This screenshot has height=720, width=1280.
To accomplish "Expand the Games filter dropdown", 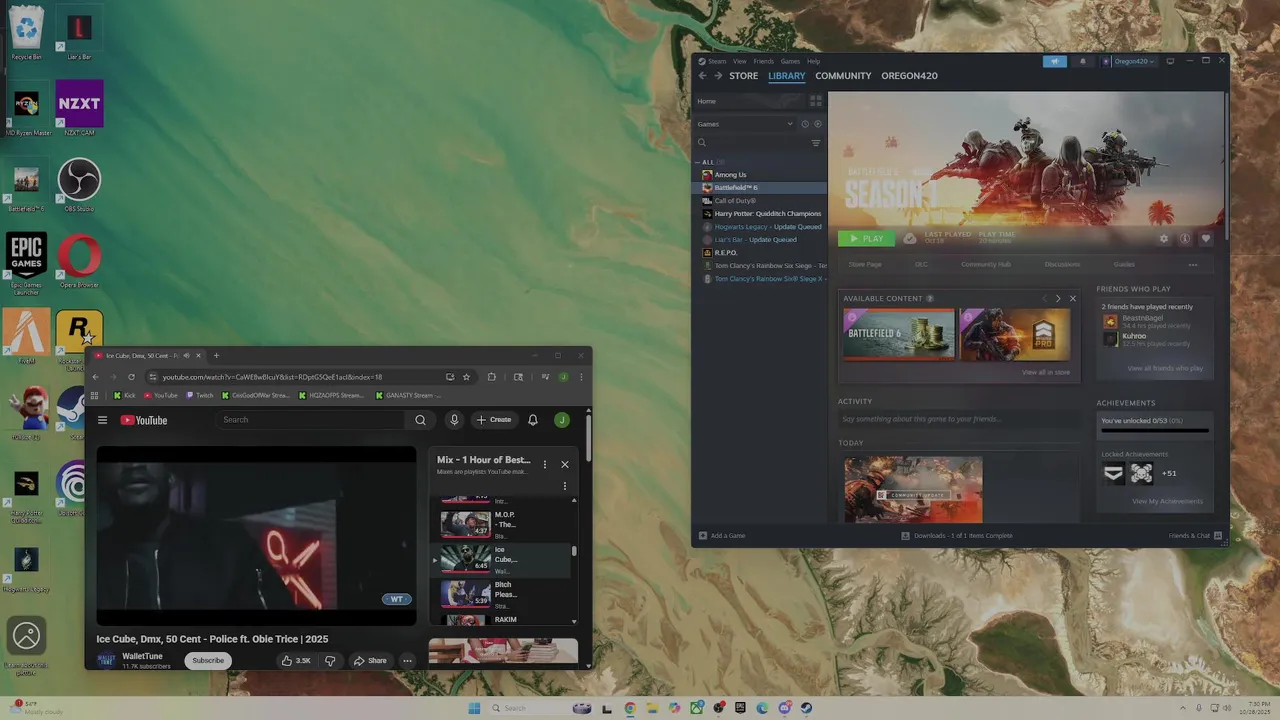I will pos(745,124).
